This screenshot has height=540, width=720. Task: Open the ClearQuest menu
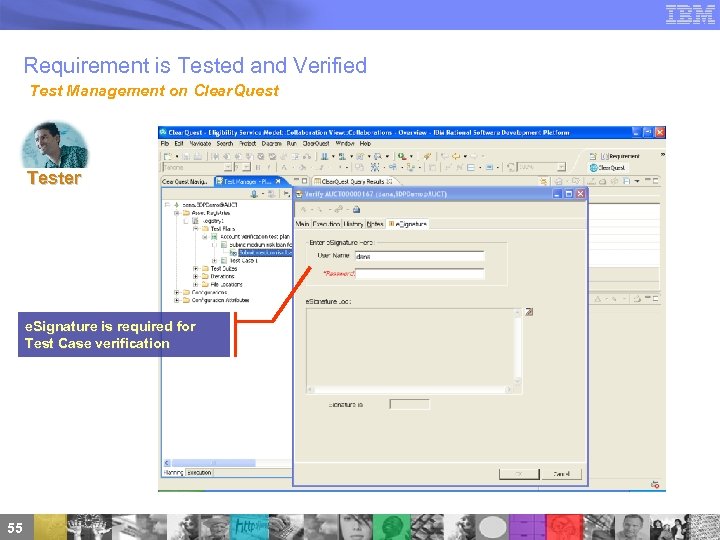point(315,143)
